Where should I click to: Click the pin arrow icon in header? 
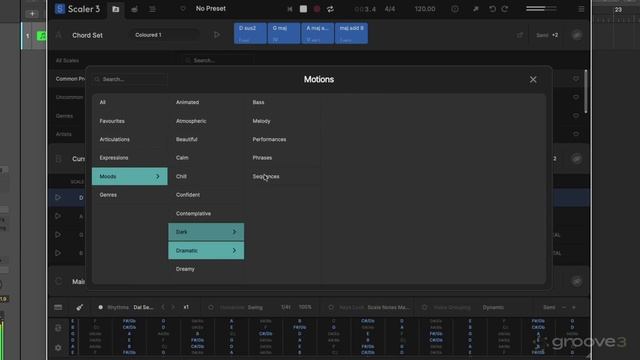click(476, 9)
